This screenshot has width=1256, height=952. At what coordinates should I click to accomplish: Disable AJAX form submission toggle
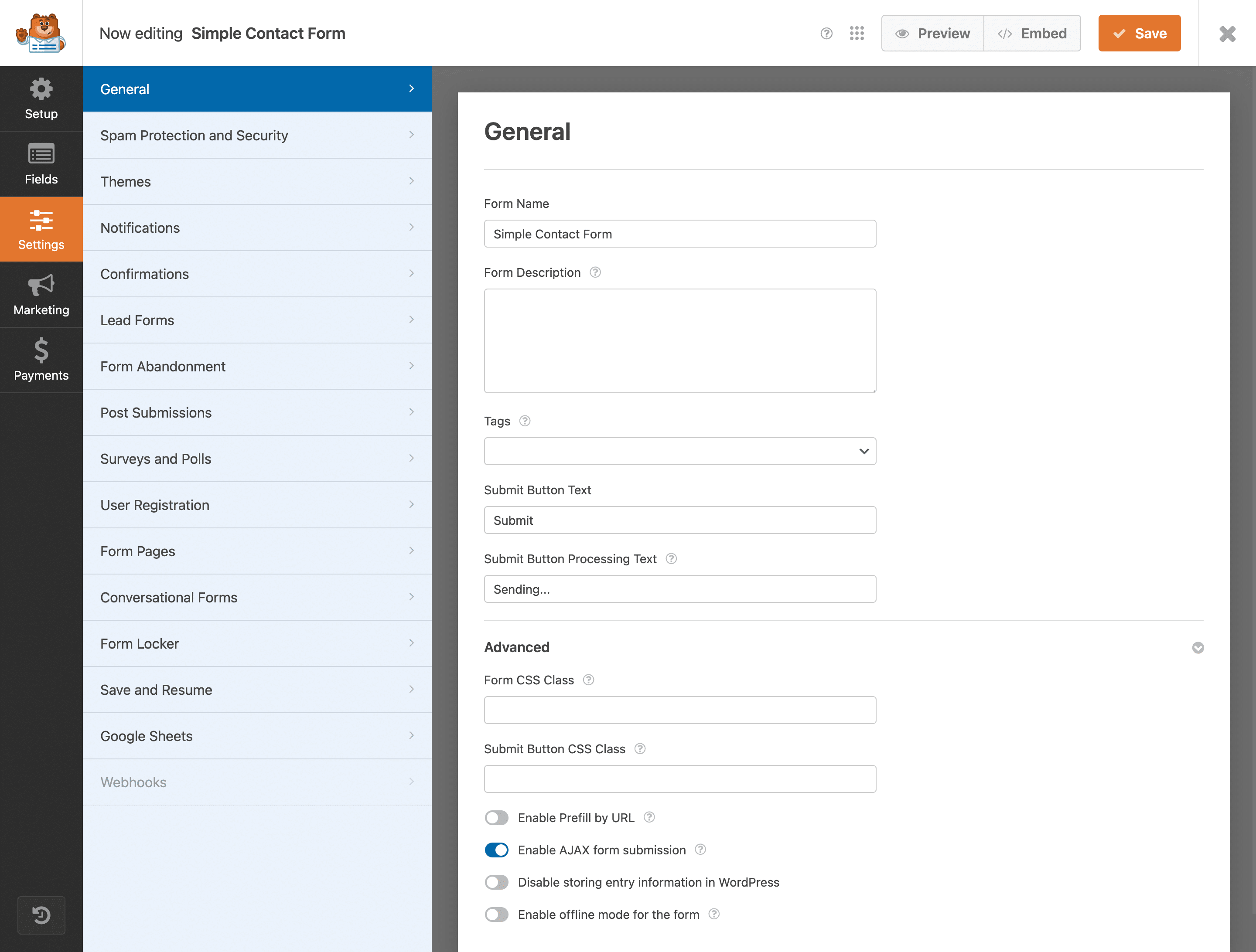[496, 850]
